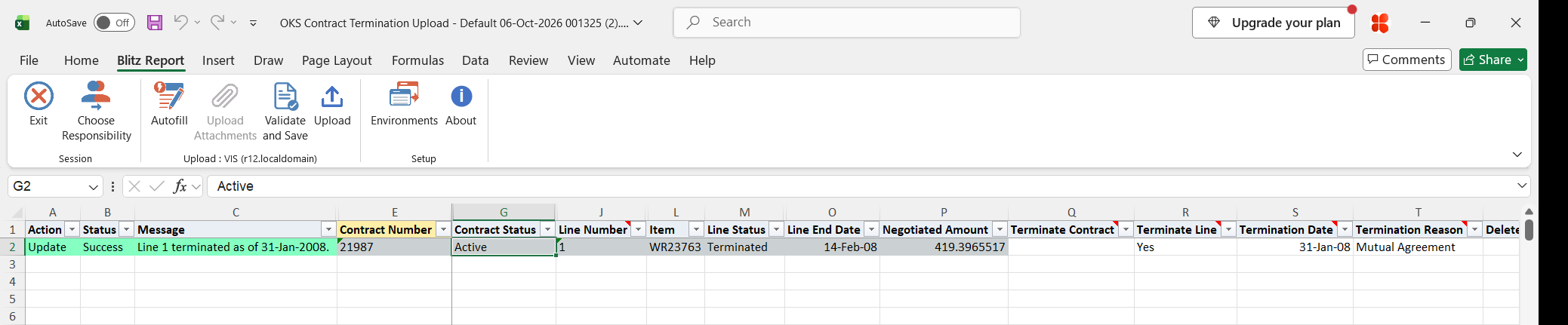Switch to the Review tab
The image size is (1568, 325).
point(528,60)
